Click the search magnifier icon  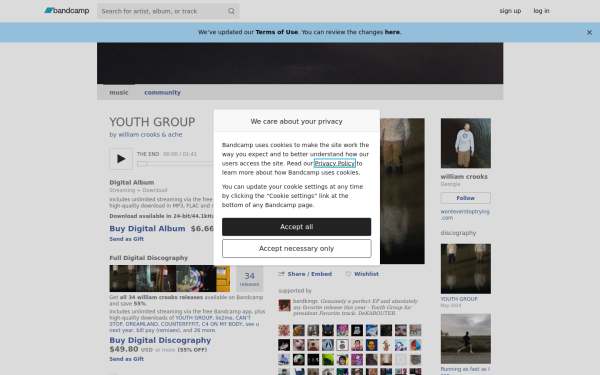click(231, 11)
